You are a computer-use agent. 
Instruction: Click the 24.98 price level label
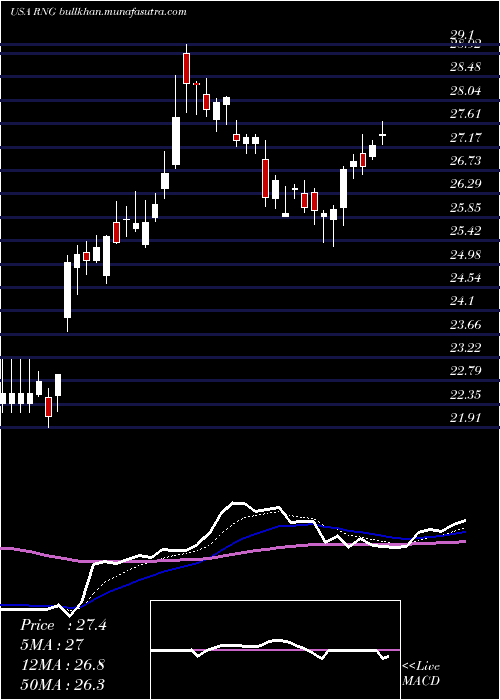pyautogui.click(x=465, y=254)
